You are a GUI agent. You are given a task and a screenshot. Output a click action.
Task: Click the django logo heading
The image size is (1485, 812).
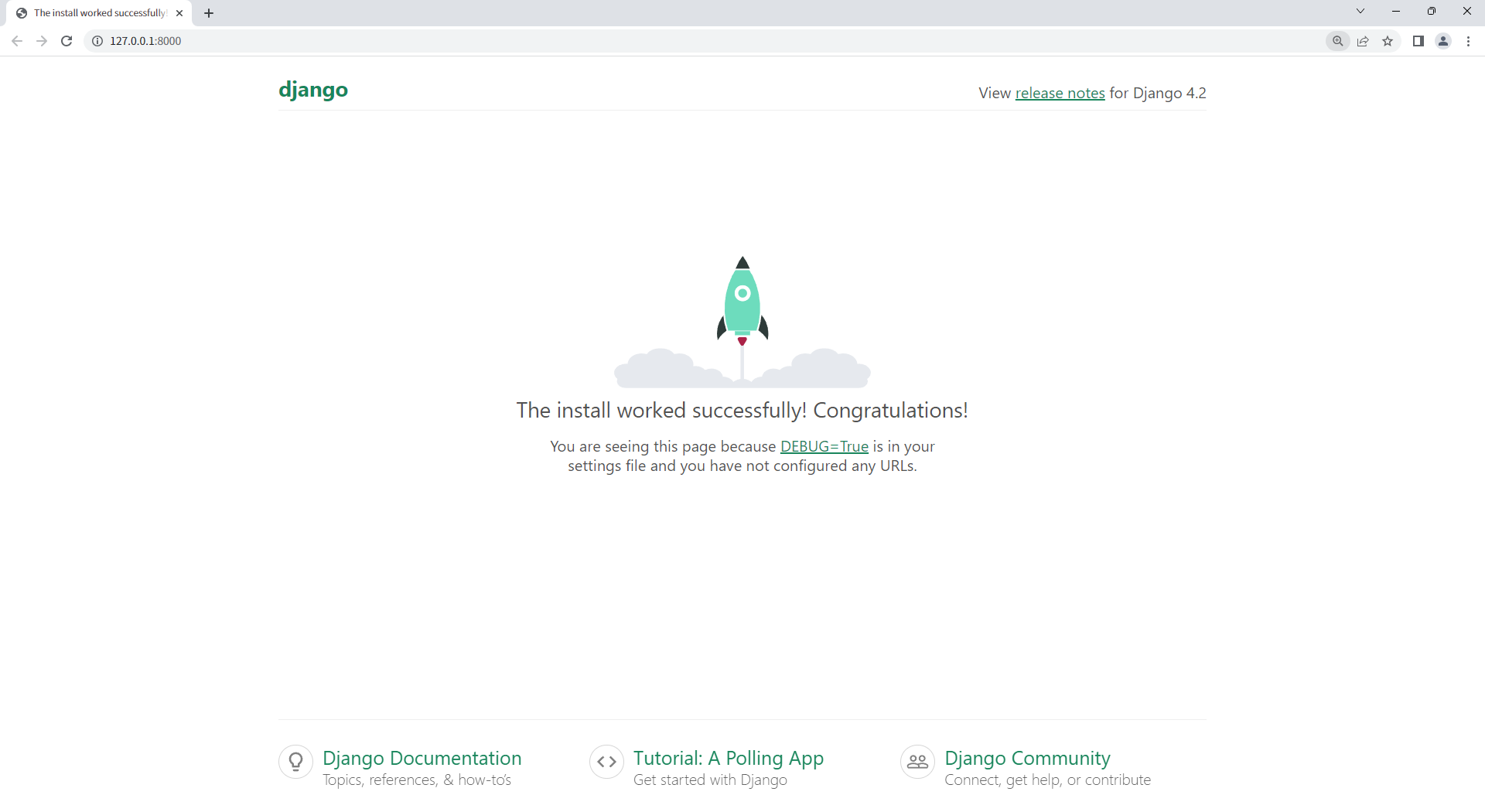313,90
